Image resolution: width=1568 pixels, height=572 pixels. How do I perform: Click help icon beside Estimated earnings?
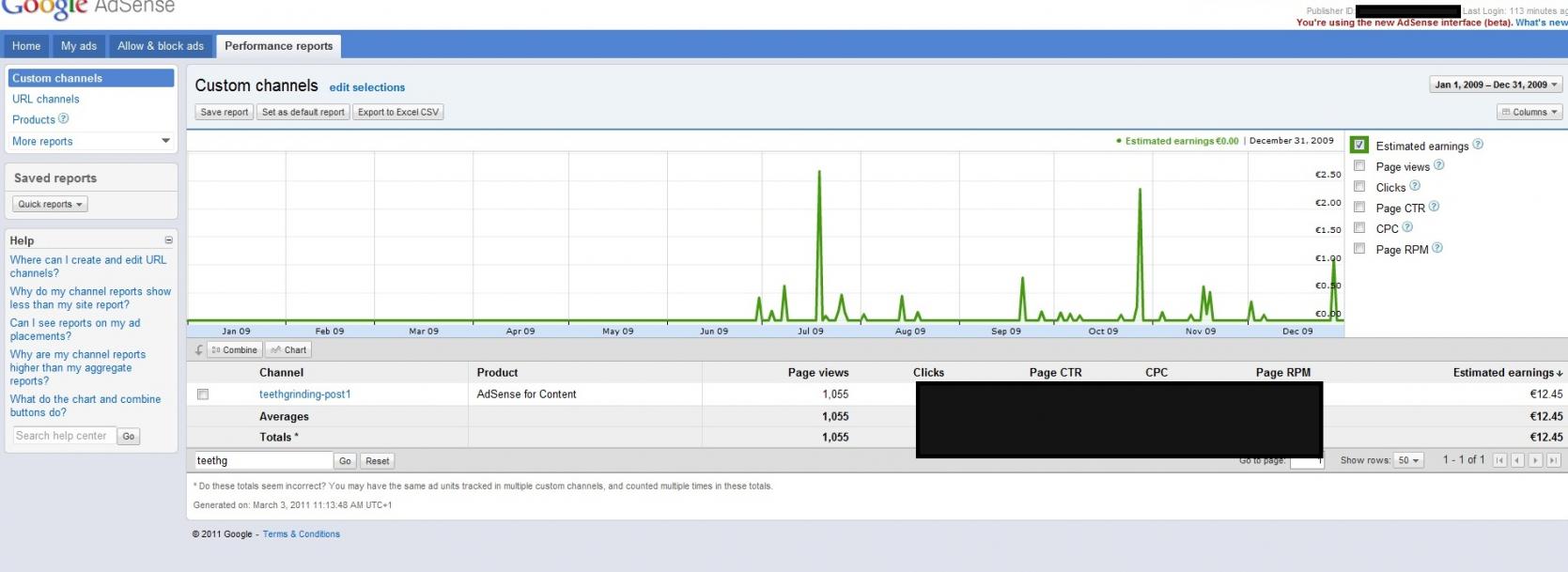(x=1478, y=145)
